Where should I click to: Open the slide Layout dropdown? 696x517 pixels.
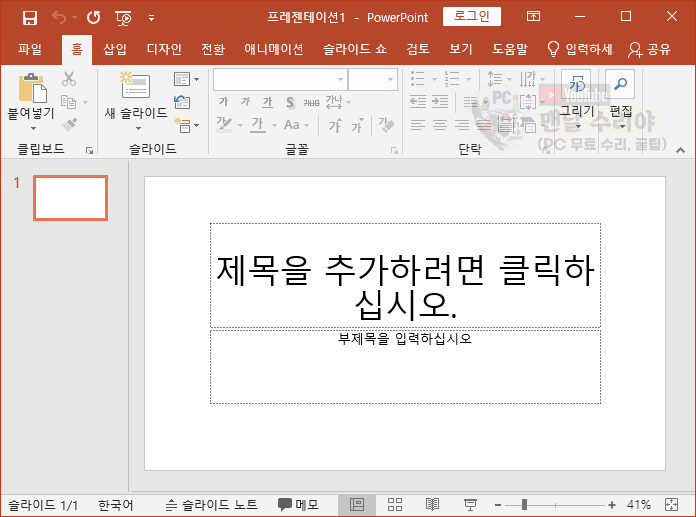pos(186,79)
